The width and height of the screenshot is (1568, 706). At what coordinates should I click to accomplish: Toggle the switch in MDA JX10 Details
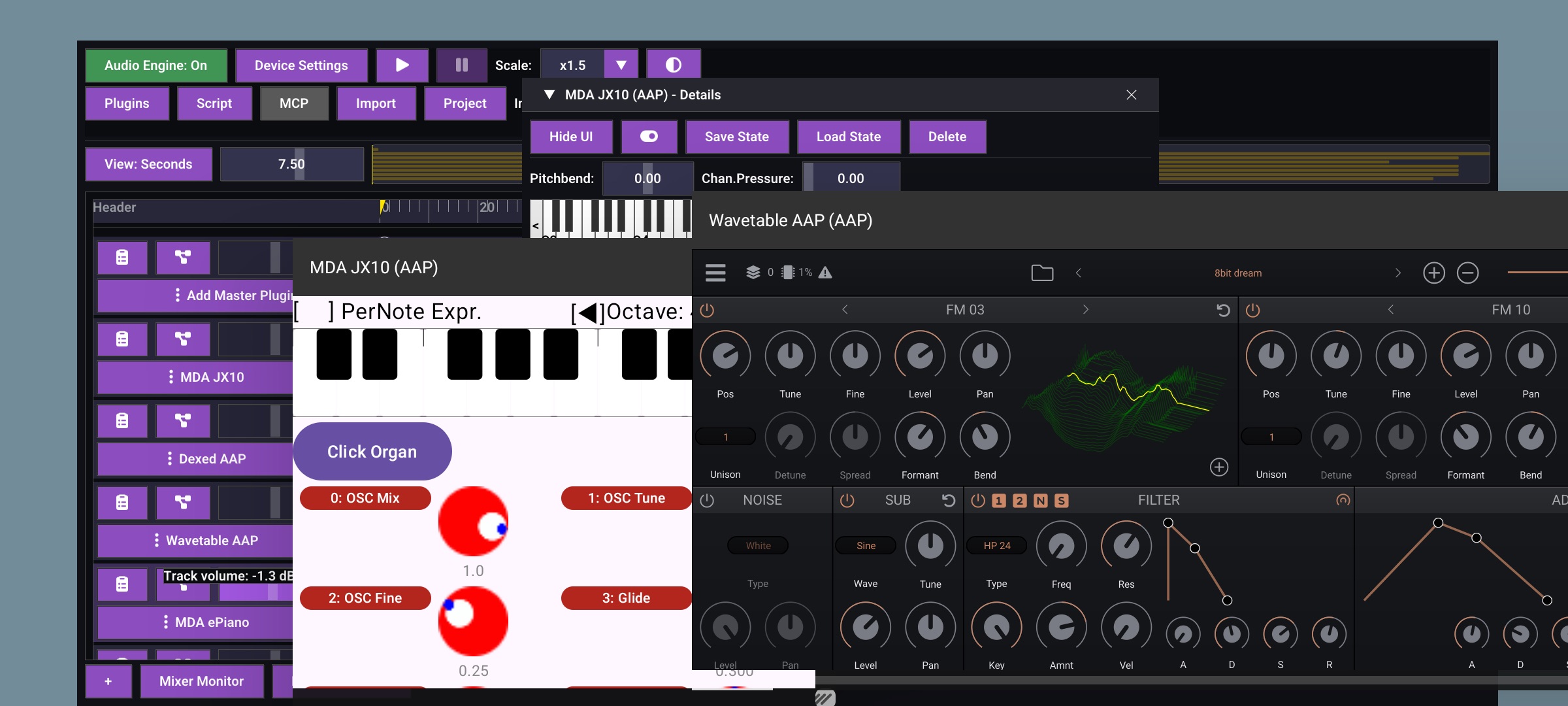tap(649, 137)
